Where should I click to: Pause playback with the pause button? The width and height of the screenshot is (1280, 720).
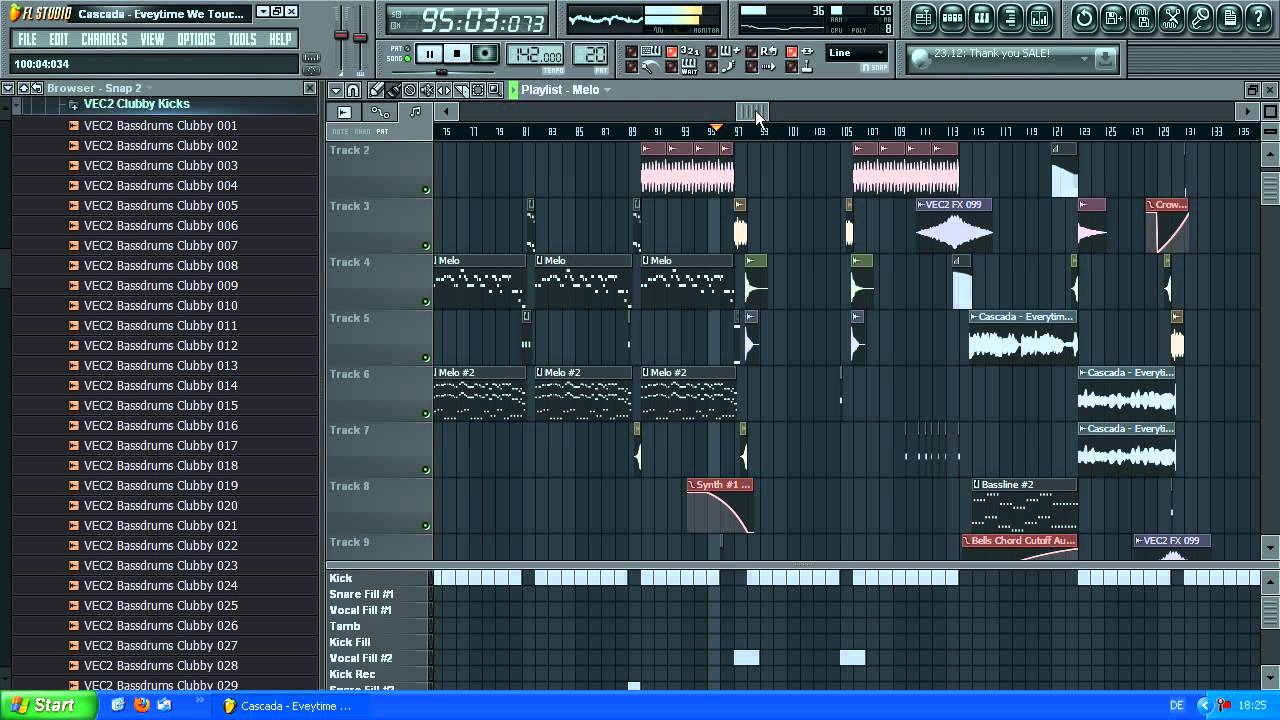pos(430,54)
